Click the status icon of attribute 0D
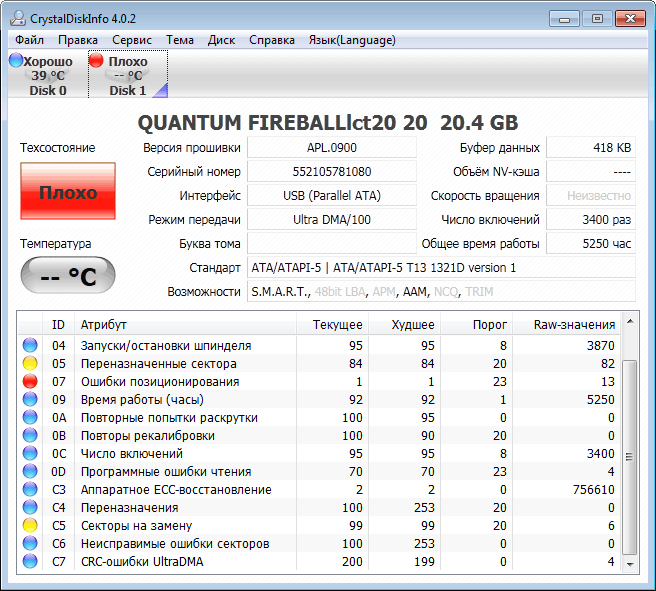 30,471
